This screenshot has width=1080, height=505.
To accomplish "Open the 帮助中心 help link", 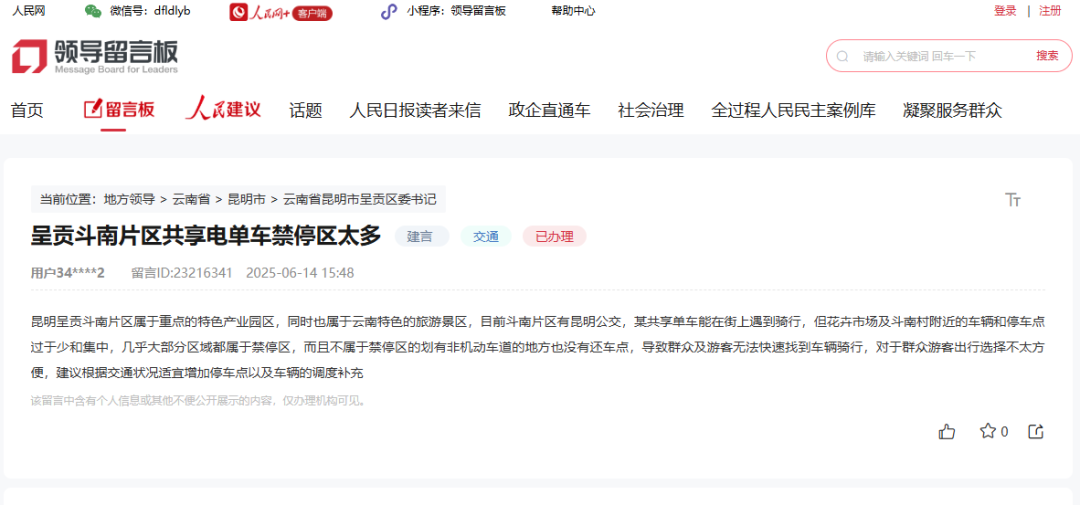I will tap(573, 11).
